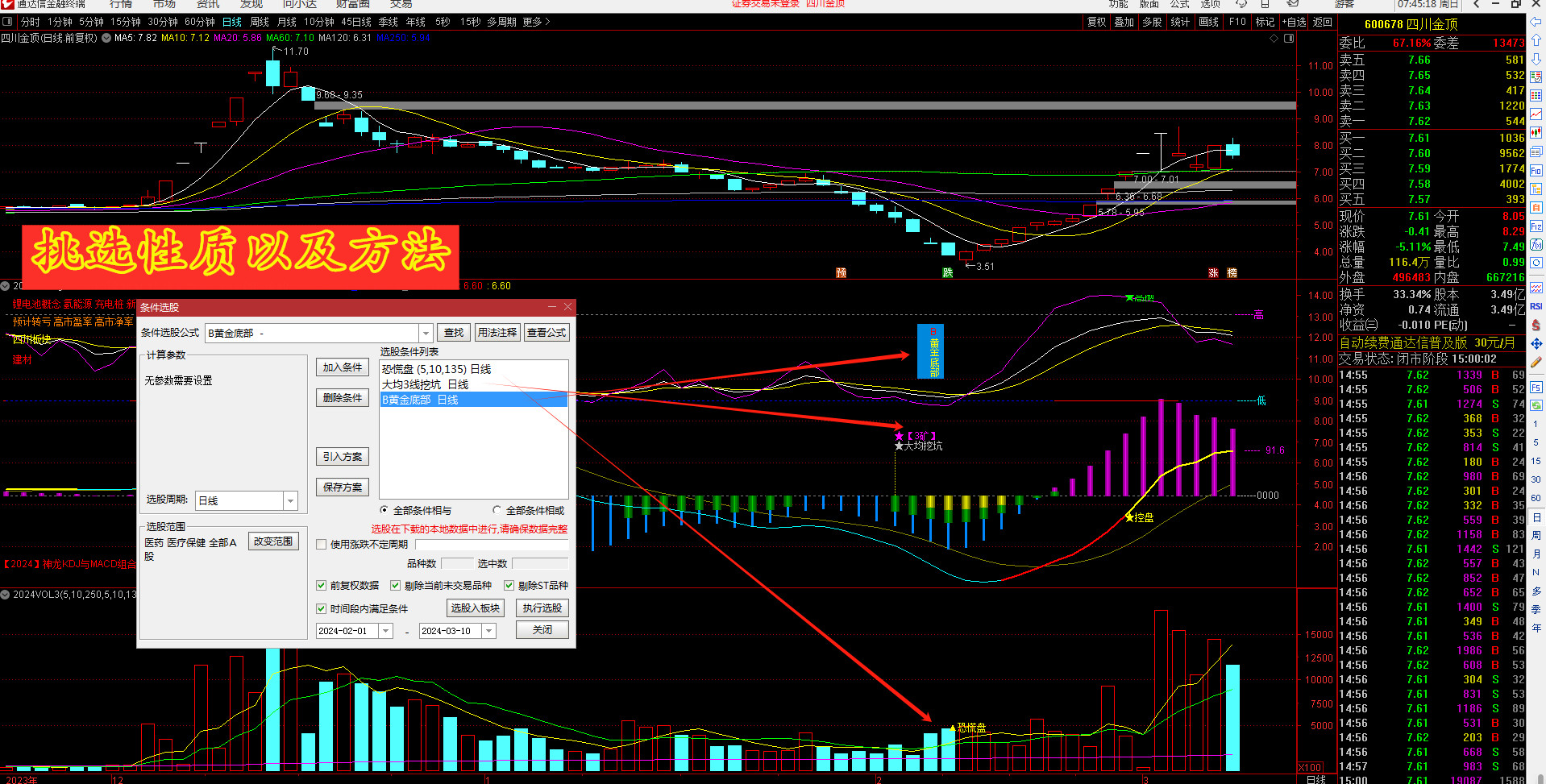The height and width of the screenshot is (784, 1546).
Task: Click the layout icon left of 分时 tab
Action: click(8, 22)
